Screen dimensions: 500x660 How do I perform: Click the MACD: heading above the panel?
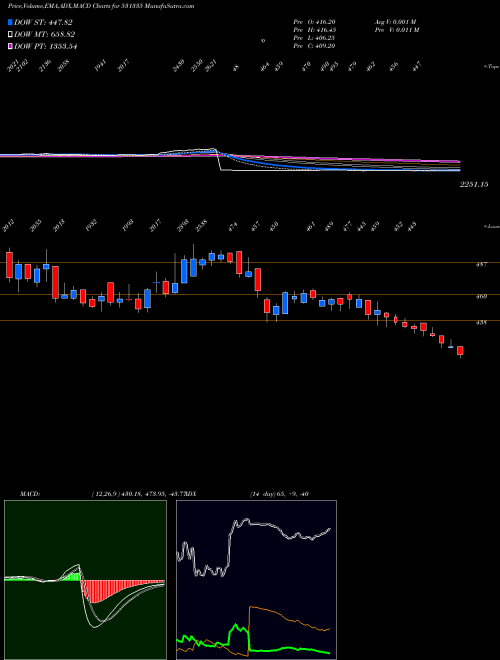click(29, 494)
